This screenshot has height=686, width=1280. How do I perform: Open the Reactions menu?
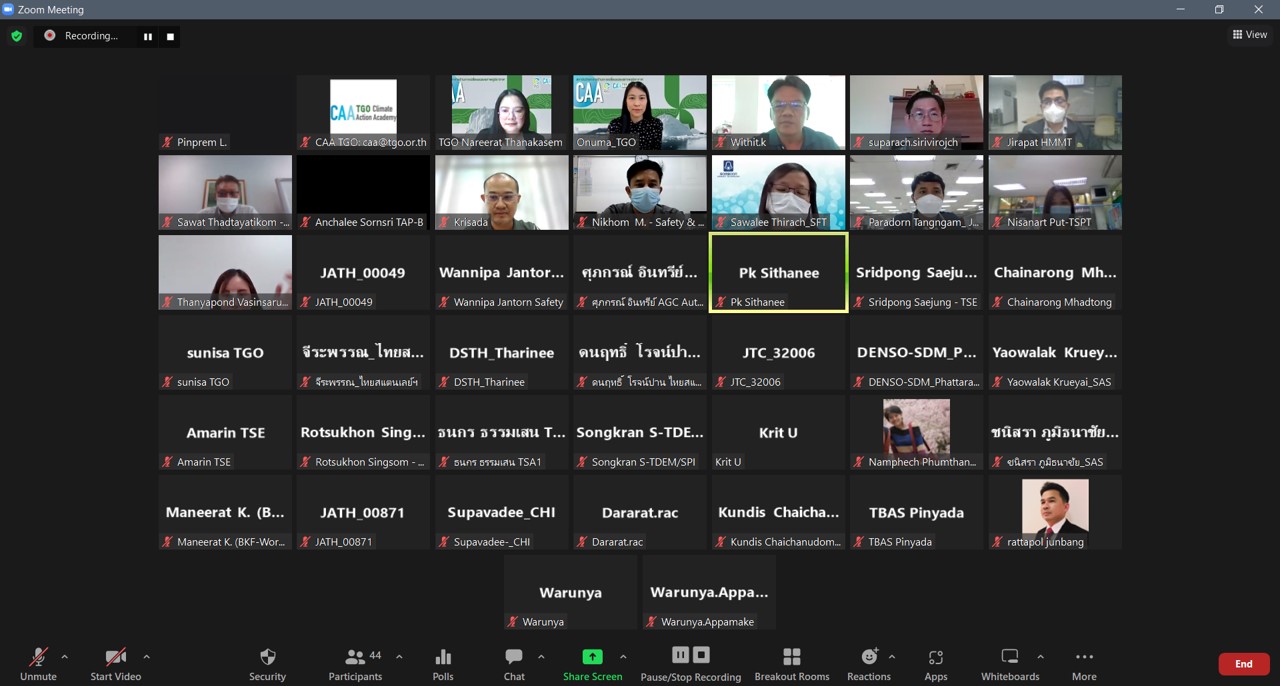(869, 663)
